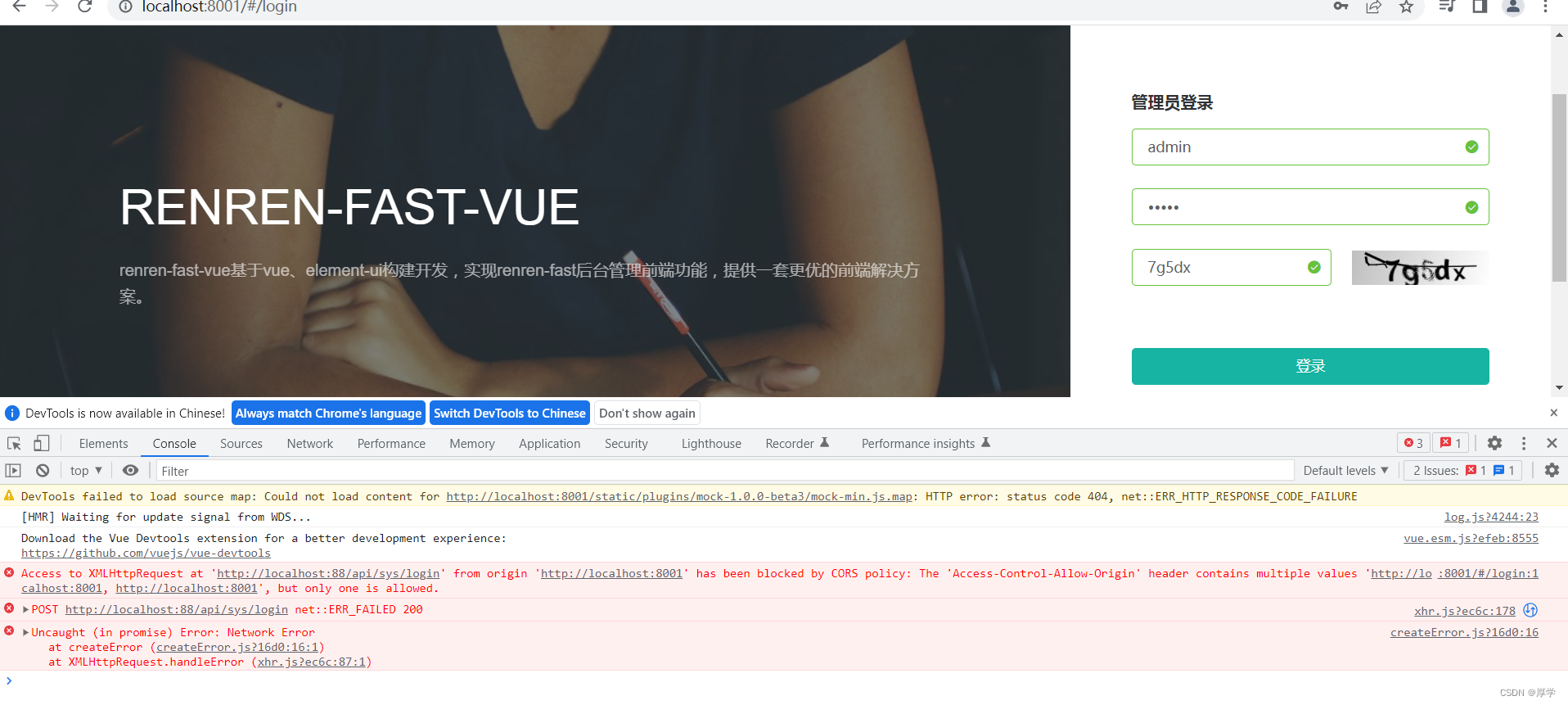Open the saved password key icon
Screen dimensions: 1568x705
point(1340,7)
